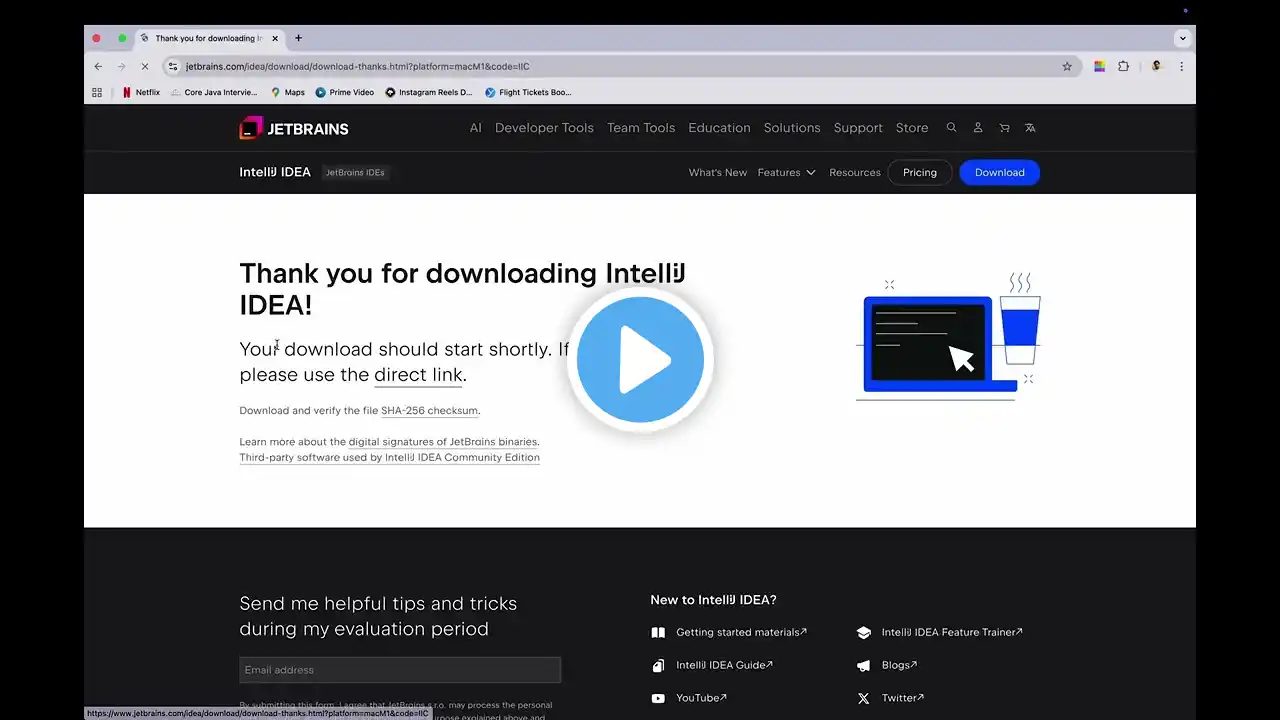Open digital signatures of JetBrains binaries link
This screenshot has width=1280, height=720.
point(443,442)
